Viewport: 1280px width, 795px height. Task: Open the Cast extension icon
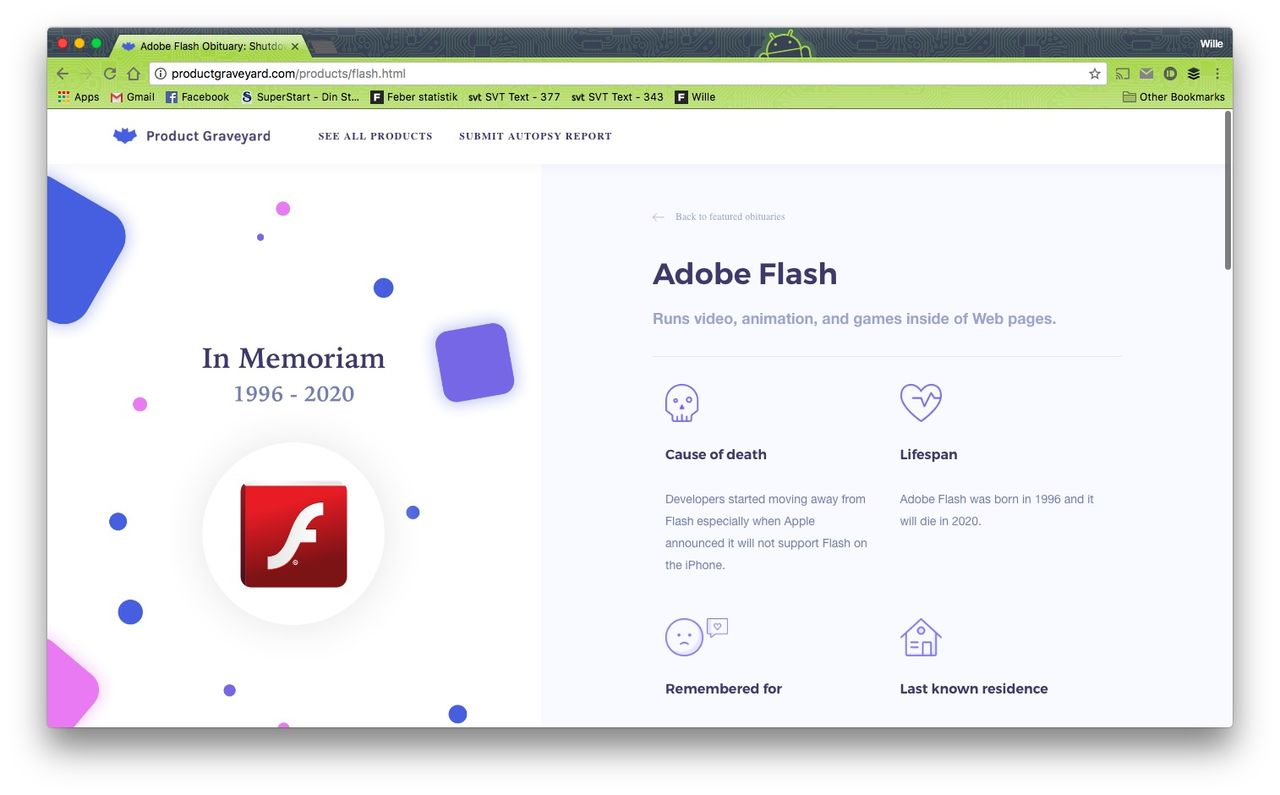pos(1123,74)
